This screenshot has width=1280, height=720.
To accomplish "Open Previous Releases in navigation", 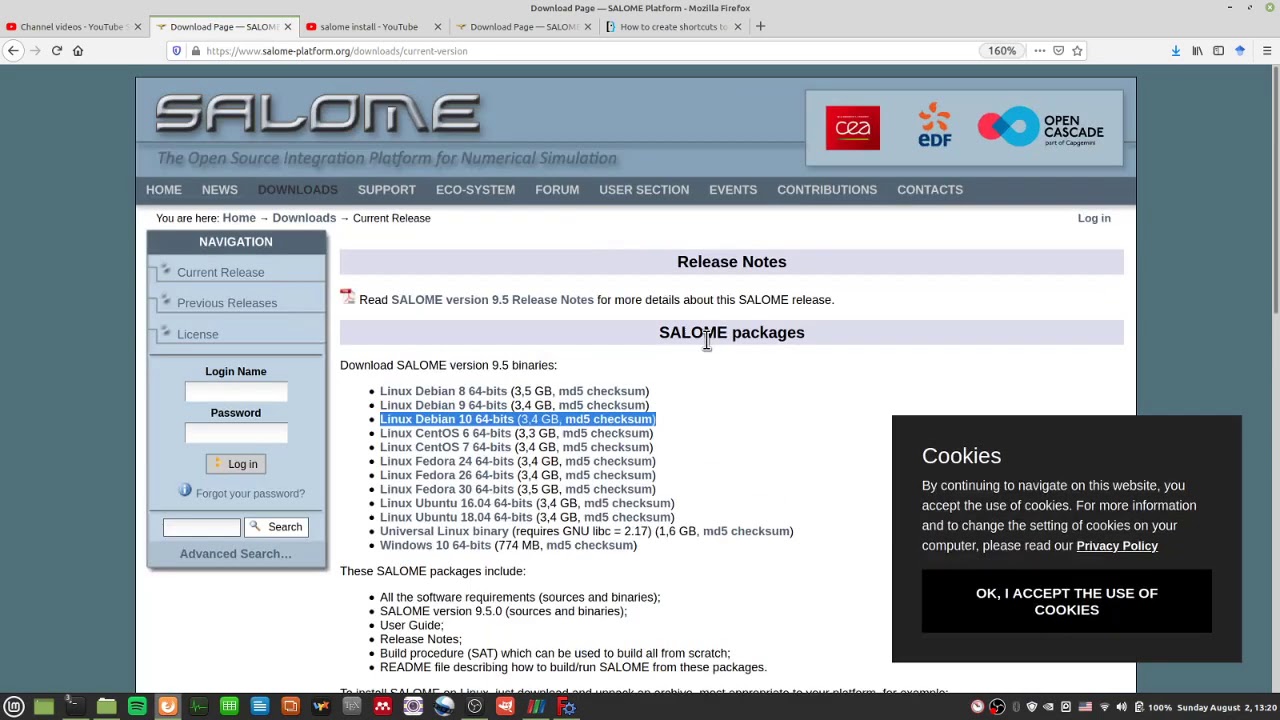I will click(227, 303).
